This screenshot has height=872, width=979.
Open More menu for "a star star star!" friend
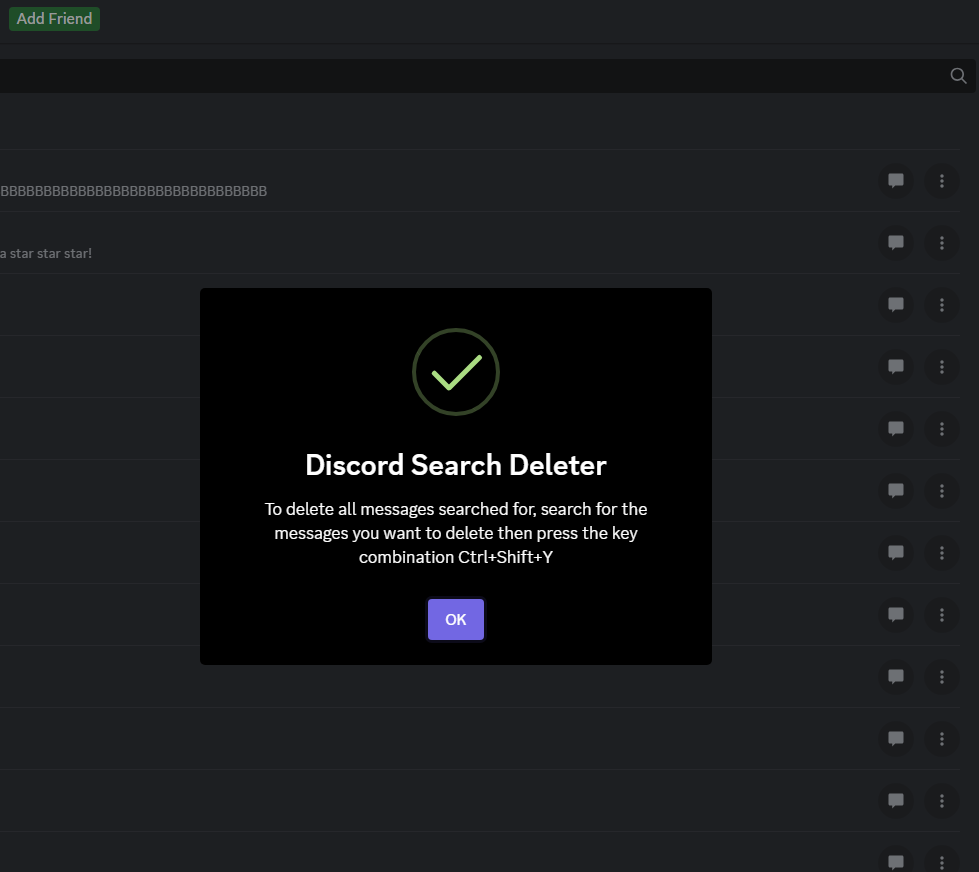pyautogui.click(x=942, y=243)
